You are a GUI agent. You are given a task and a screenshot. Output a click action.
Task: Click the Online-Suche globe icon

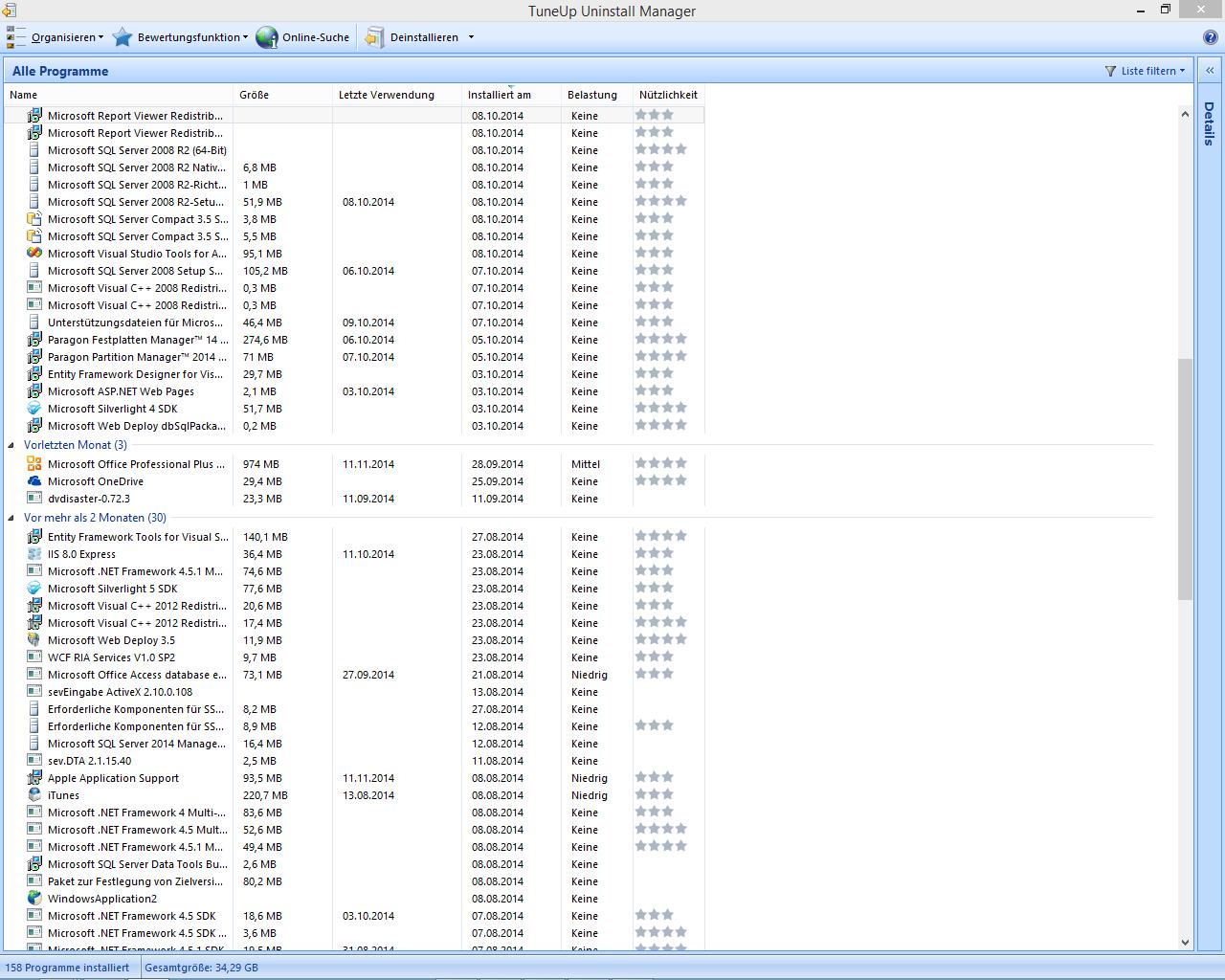pos(267,37)
